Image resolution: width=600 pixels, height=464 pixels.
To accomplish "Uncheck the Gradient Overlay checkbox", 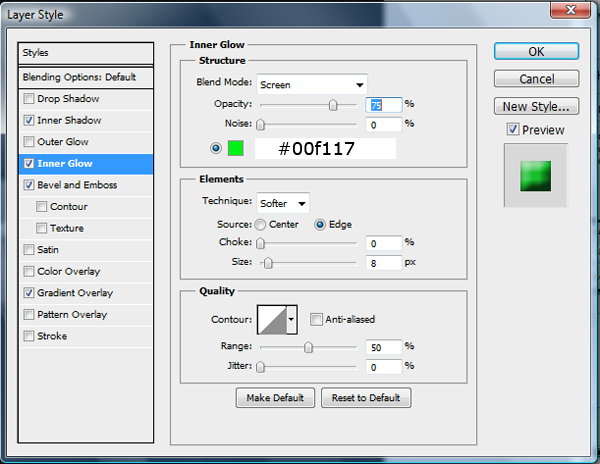I will tap(29, 293).
